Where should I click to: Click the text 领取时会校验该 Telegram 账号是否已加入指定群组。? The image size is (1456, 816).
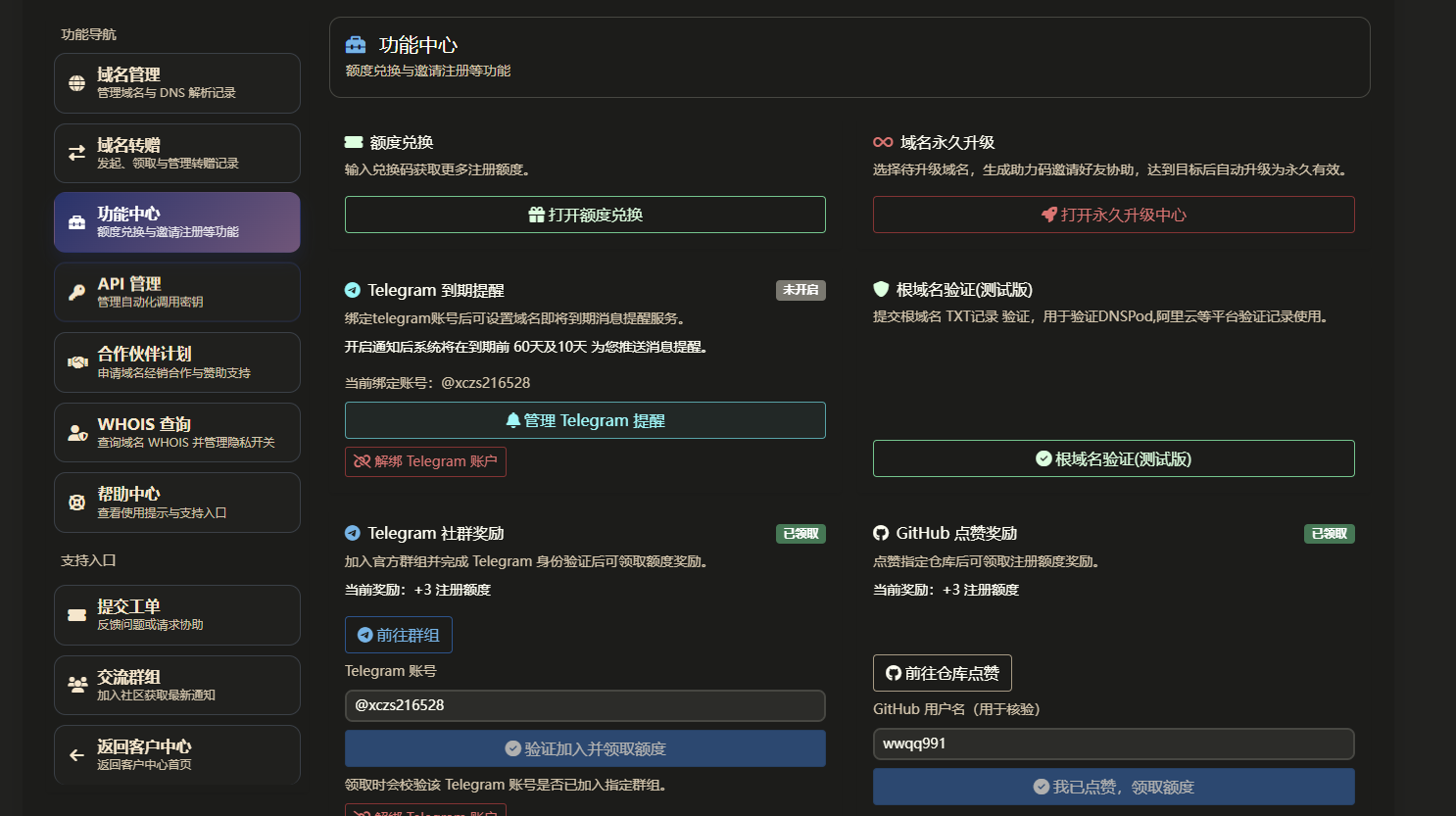click(508, 785)
